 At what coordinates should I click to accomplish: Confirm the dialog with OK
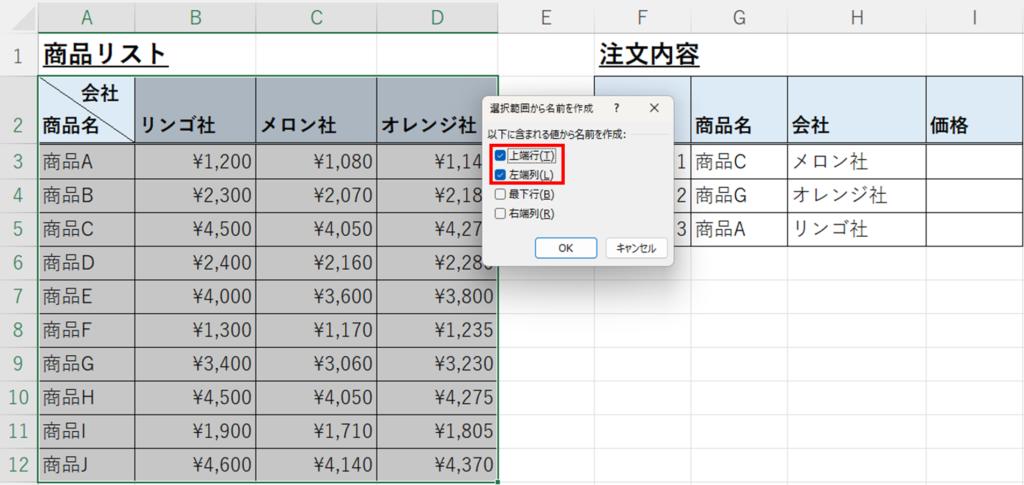click(565, 248)
